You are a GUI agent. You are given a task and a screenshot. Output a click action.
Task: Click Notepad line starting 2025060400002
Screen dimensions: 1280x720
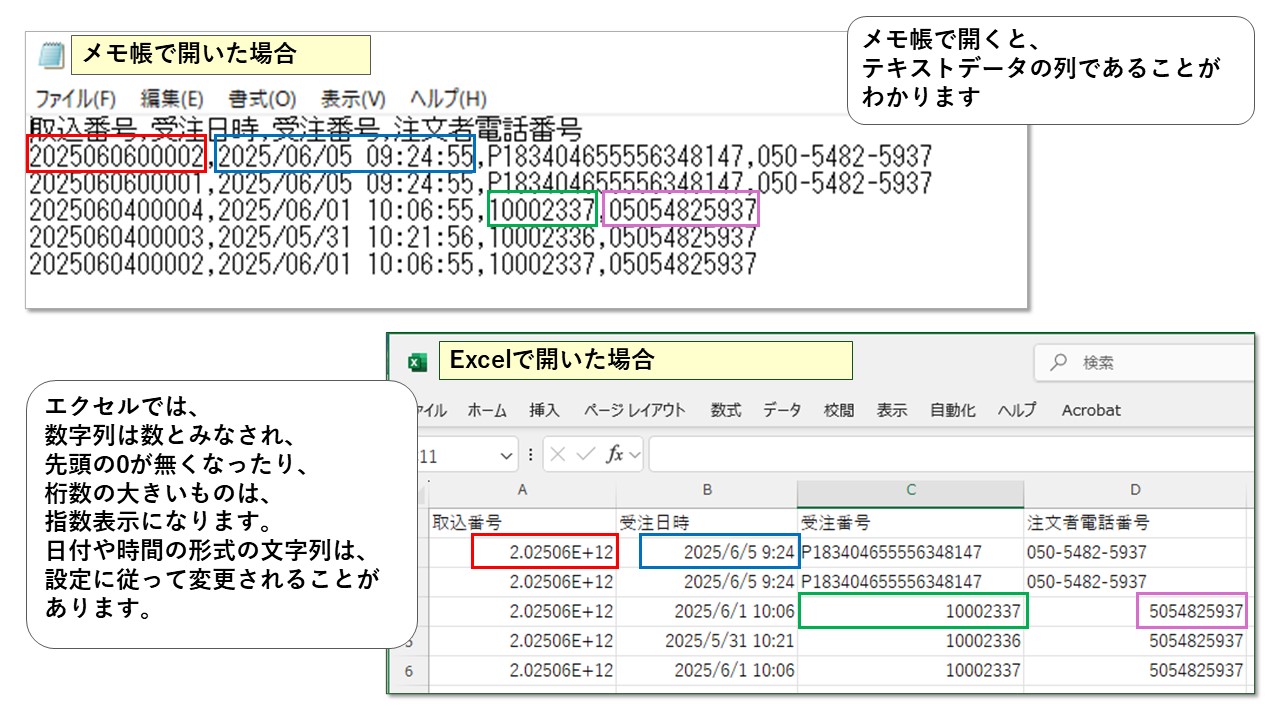(393, 264)
